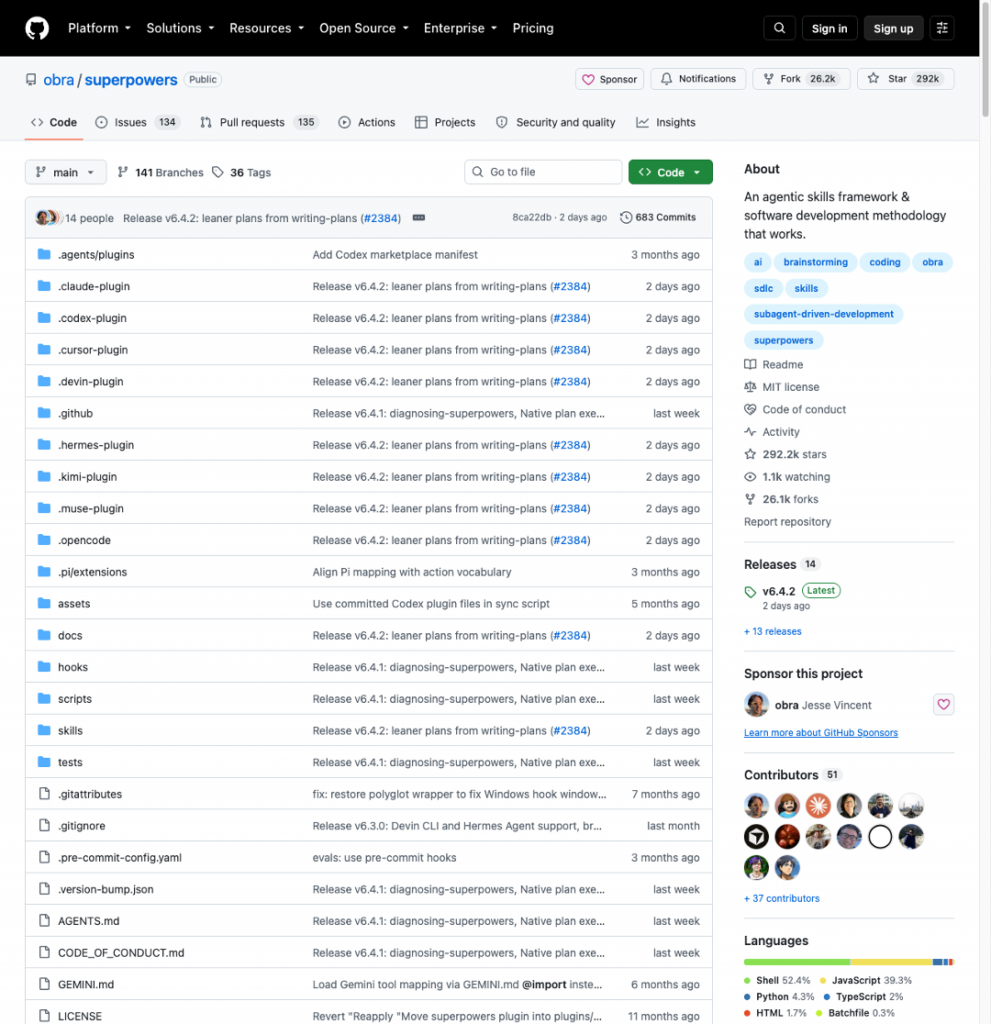Image resolution: width=991 pixels, height=1024 pixels.
Task: Switch to the Actions tab
Action: [x=366, y=122]
